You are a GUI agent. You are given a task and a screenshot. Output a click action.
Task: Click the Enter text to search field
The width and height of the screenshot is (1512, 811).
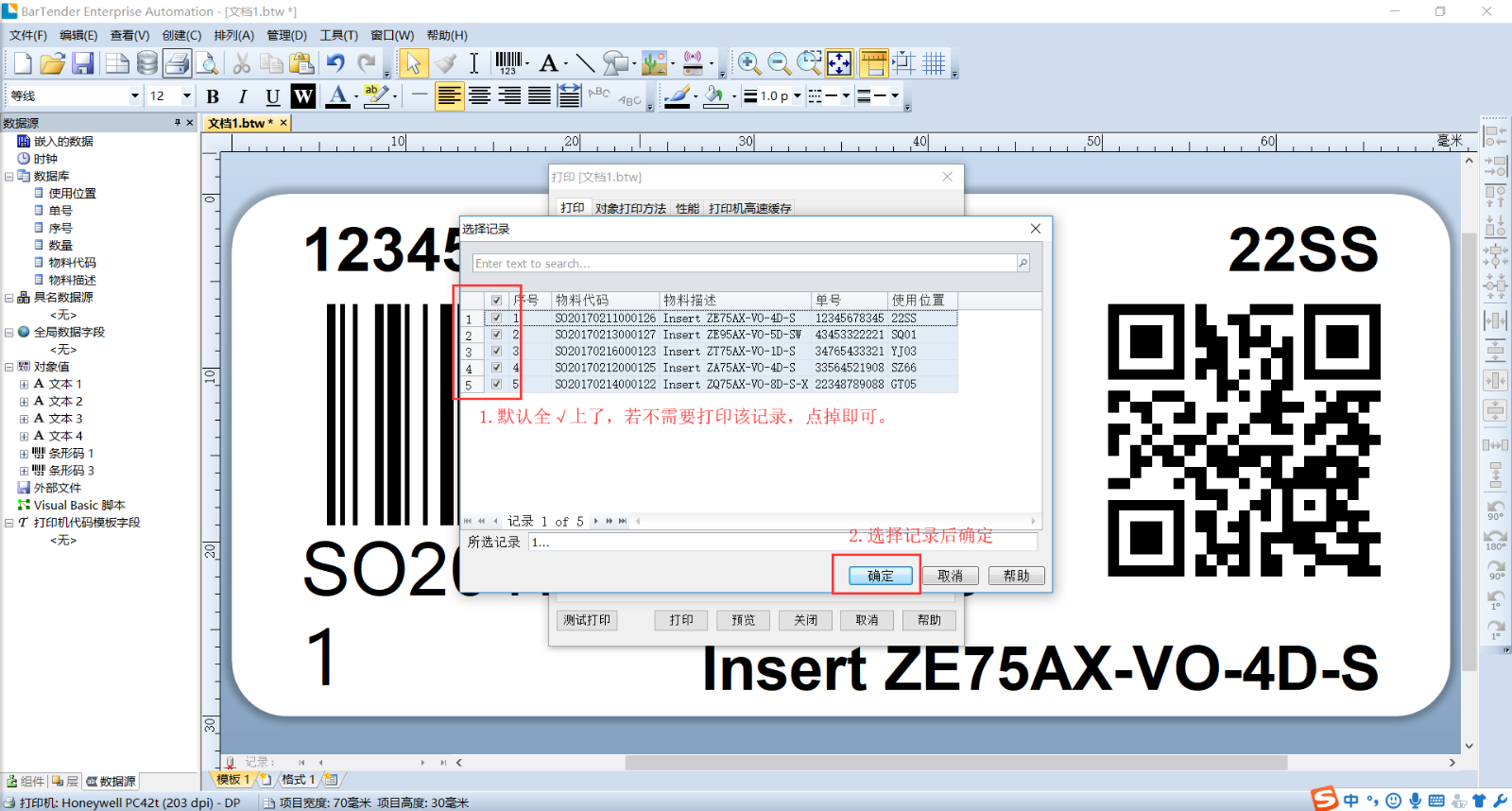coord(744,264)
